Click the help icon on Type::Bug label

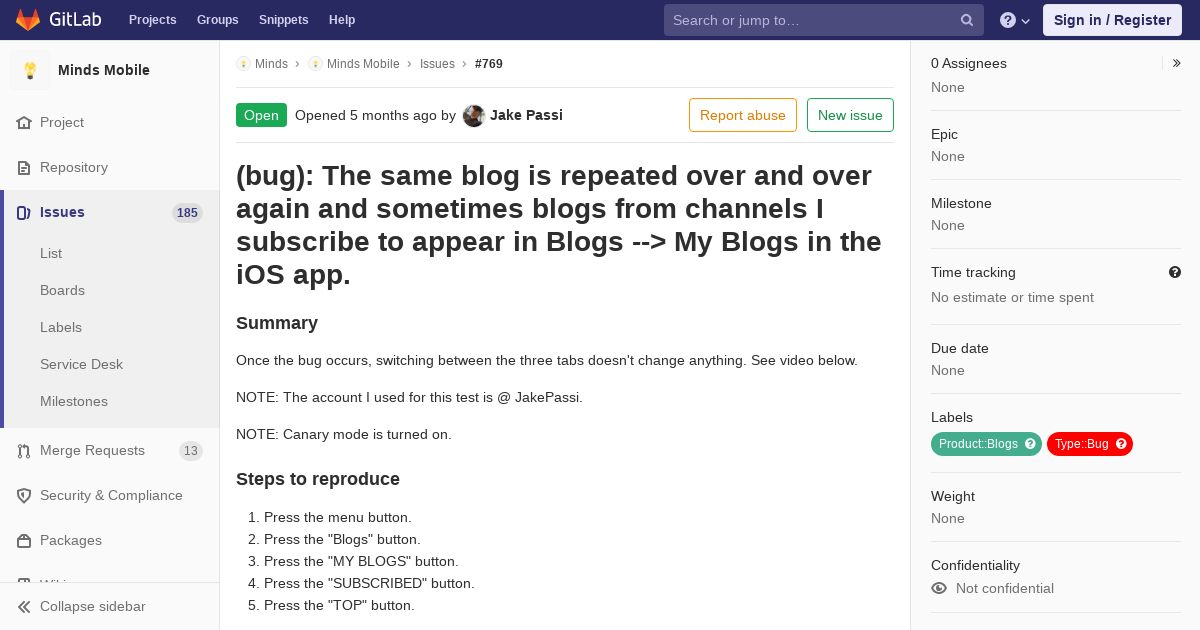(x=1121, y=444)
